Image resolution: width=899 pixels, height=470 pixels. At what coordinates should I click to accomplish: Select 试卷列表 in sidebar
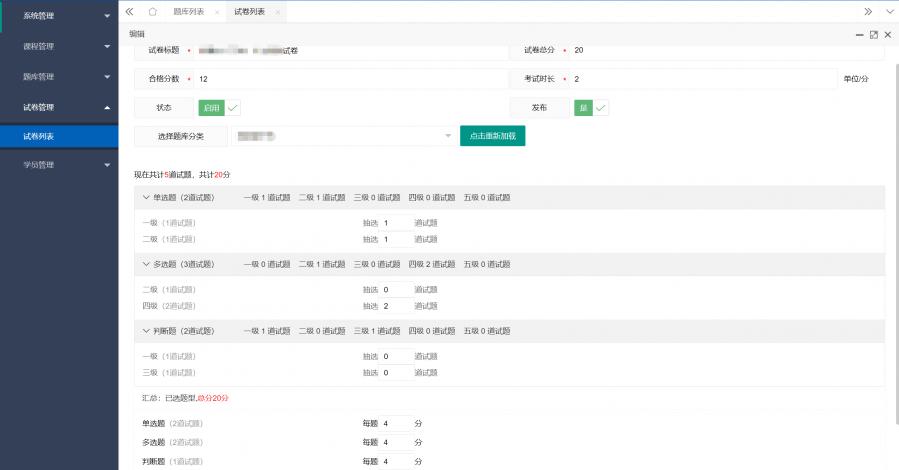tap(59, 136)
